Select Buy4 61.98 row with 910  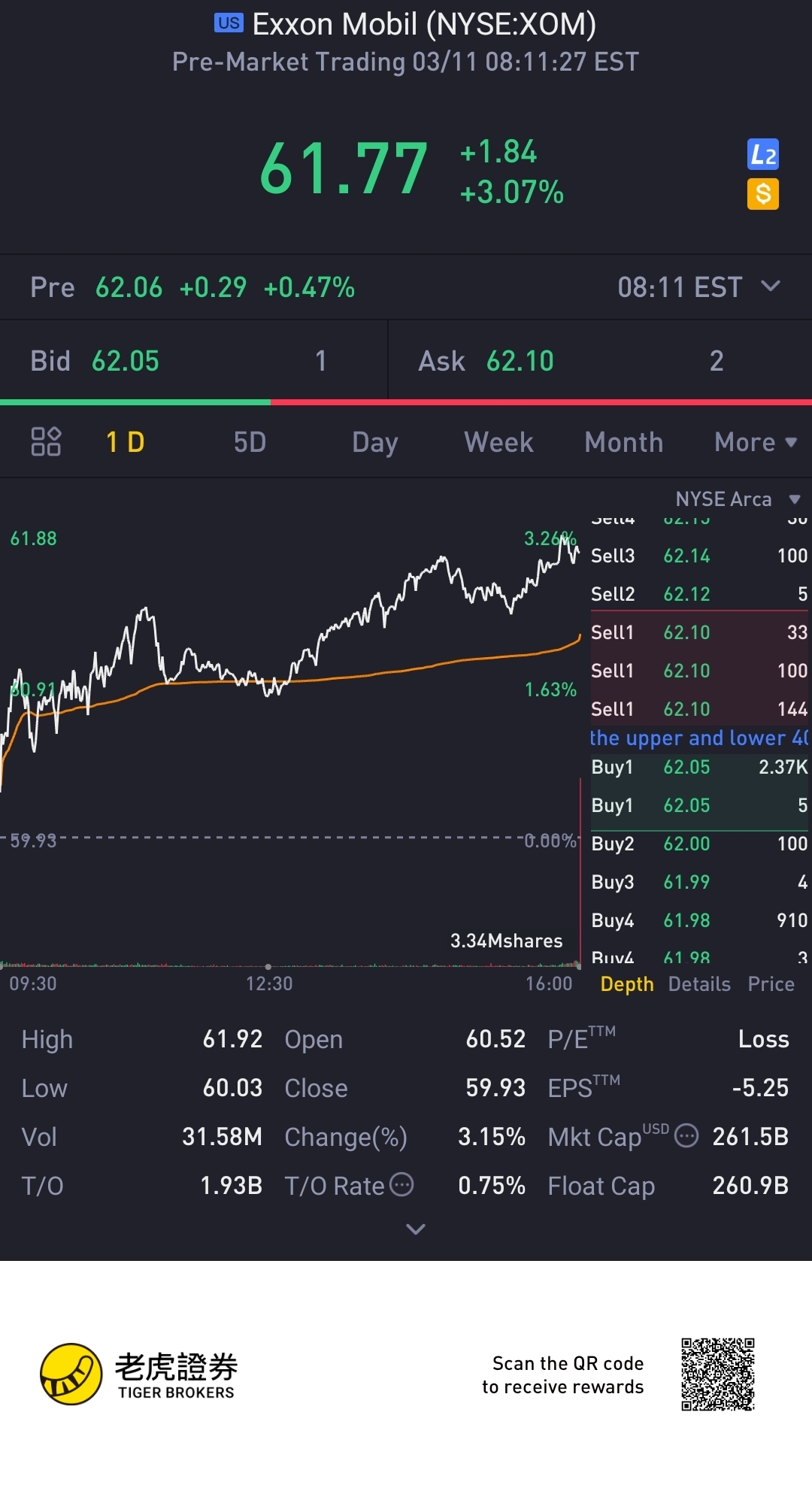pyautogui.click(x=699, y=920)
